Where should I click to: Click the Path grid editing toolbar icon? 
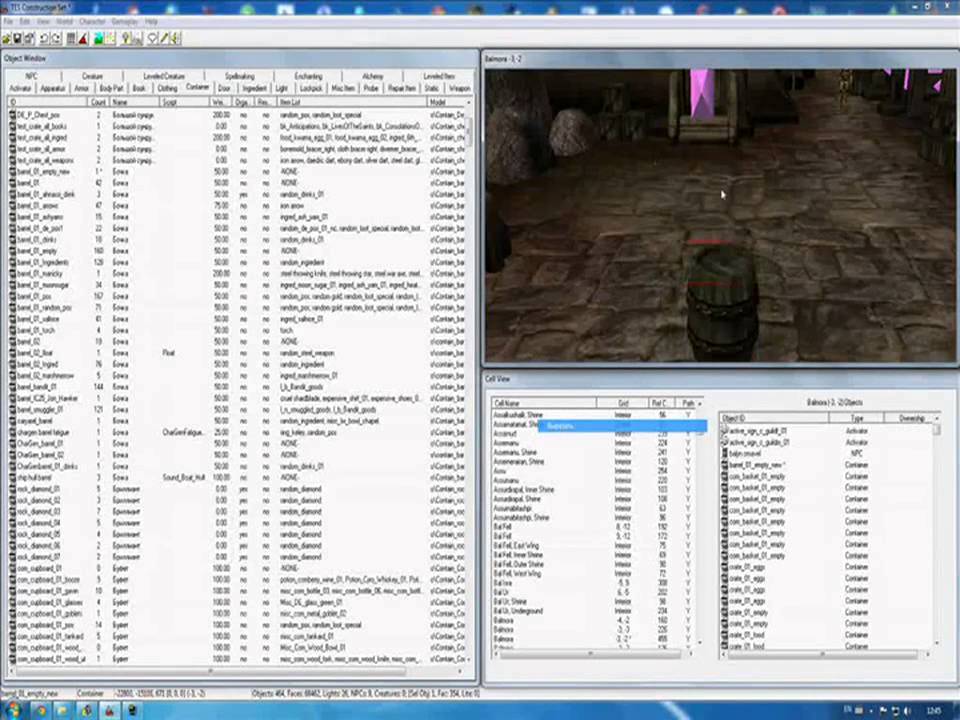tap(110, 39)
